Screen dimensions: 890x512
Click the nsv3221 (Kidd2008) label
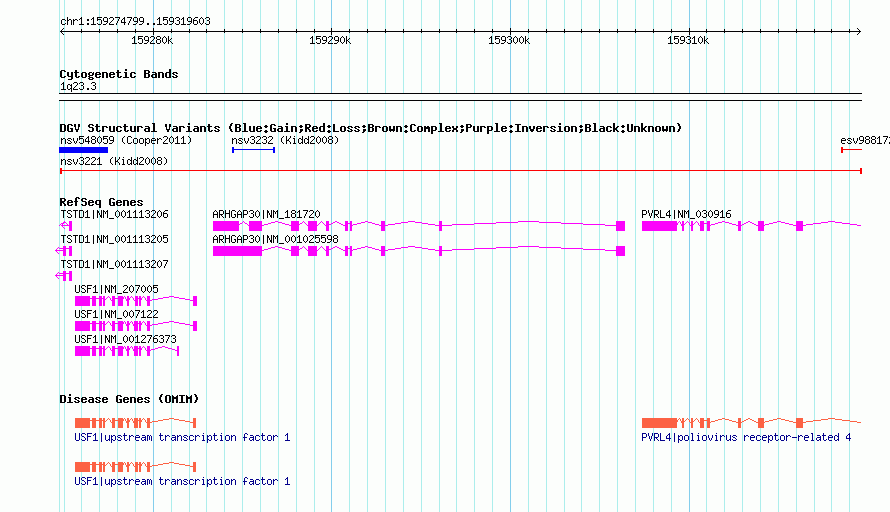114,161
